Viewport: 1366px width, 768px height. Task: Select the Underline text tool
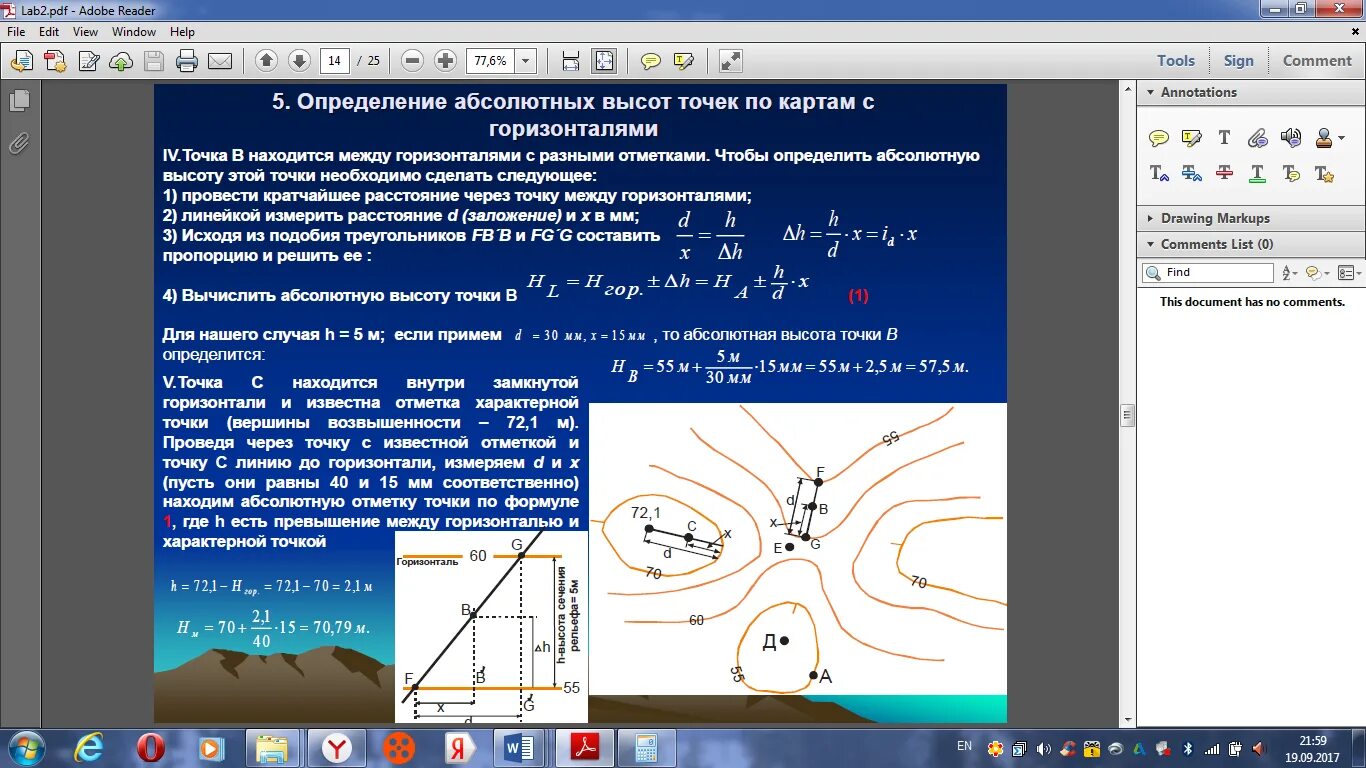click(x=1258, y=173)
